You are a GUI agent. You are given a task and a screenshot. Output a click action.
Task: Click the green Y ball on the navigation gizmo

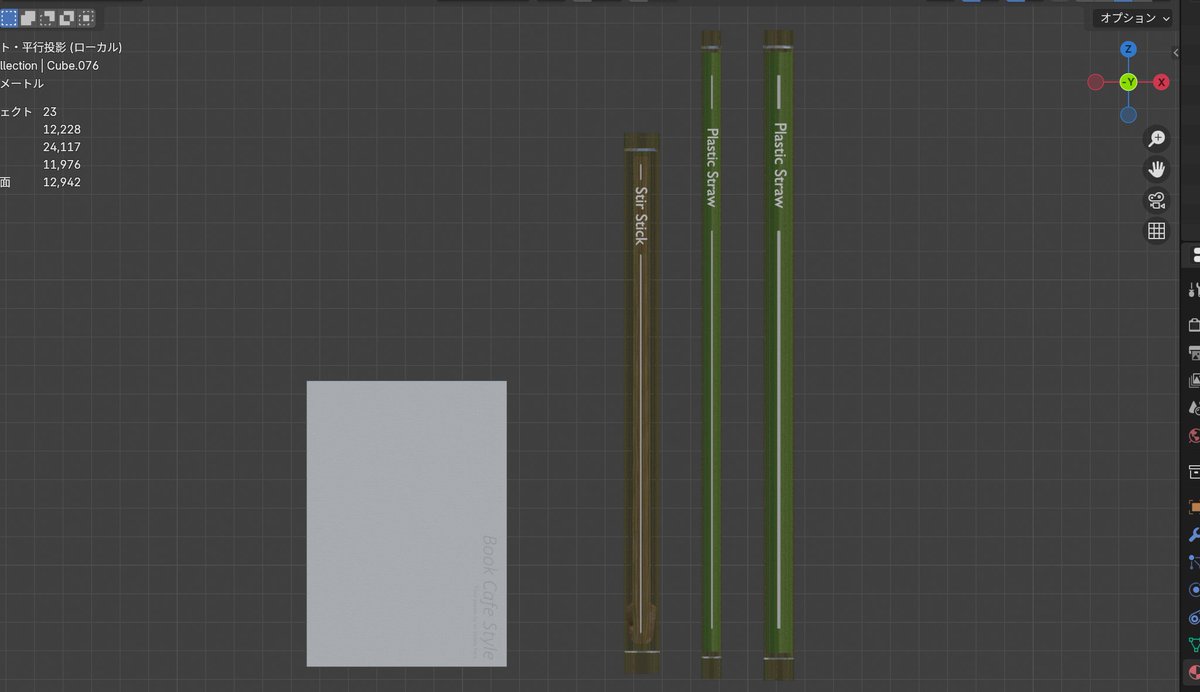1128,82
